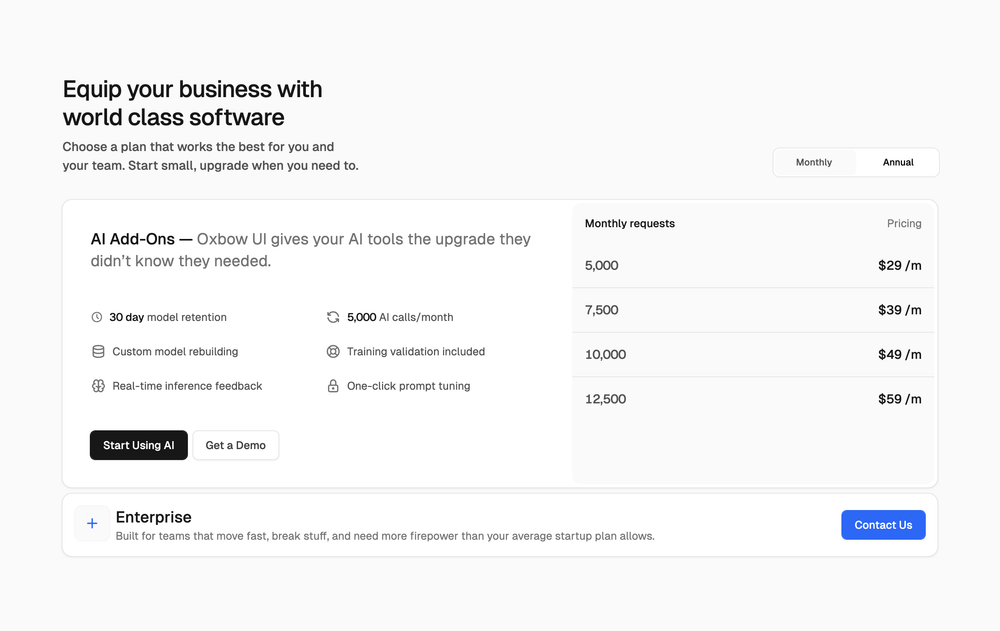Click the One-click prompt tuning text
This screenshot has height=631, width=1000.
408,386
